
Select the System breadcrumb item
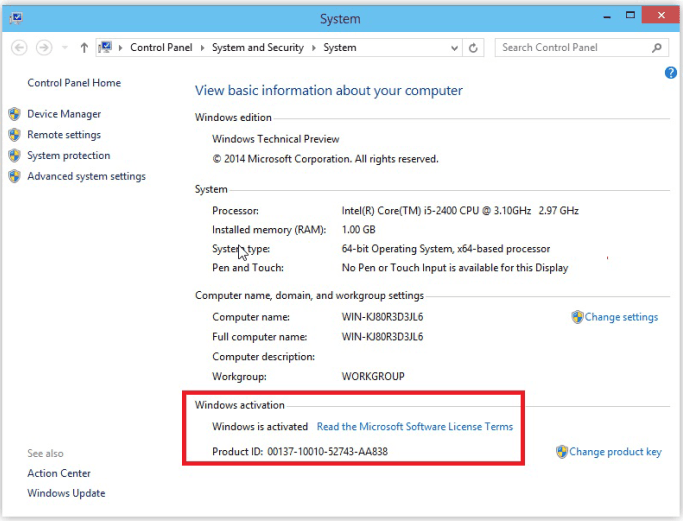(x=340, y=47)
